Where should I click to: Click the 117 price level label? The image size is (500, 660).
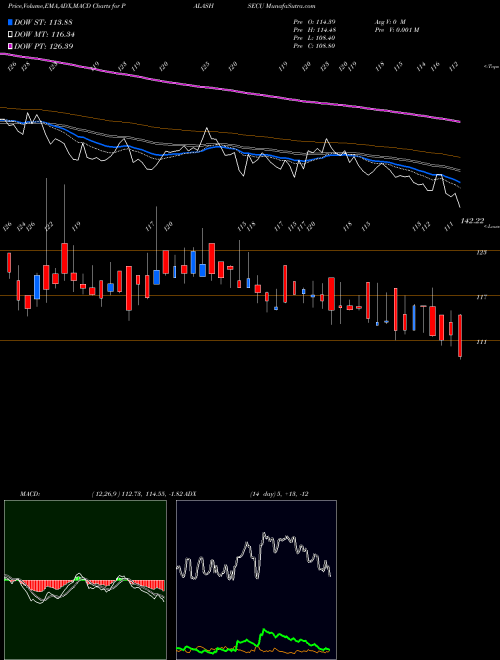tap(481, 297)
